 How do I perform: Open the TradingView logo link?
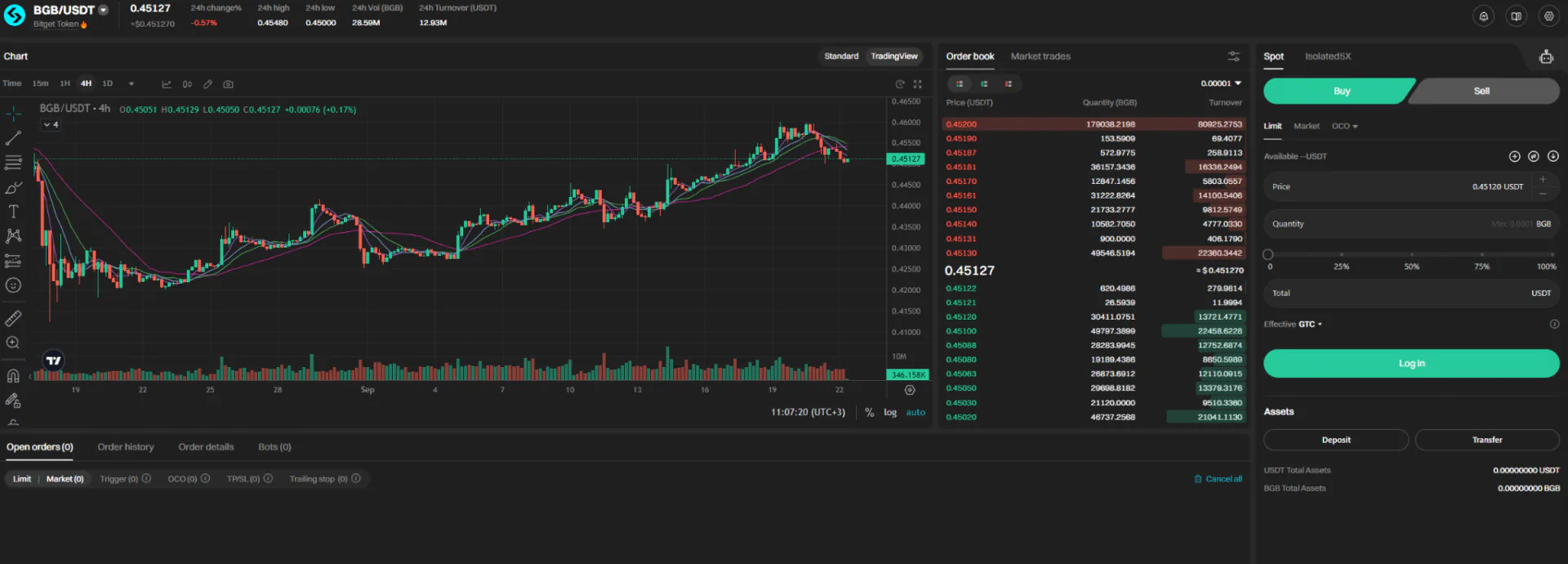click(53, 360)
